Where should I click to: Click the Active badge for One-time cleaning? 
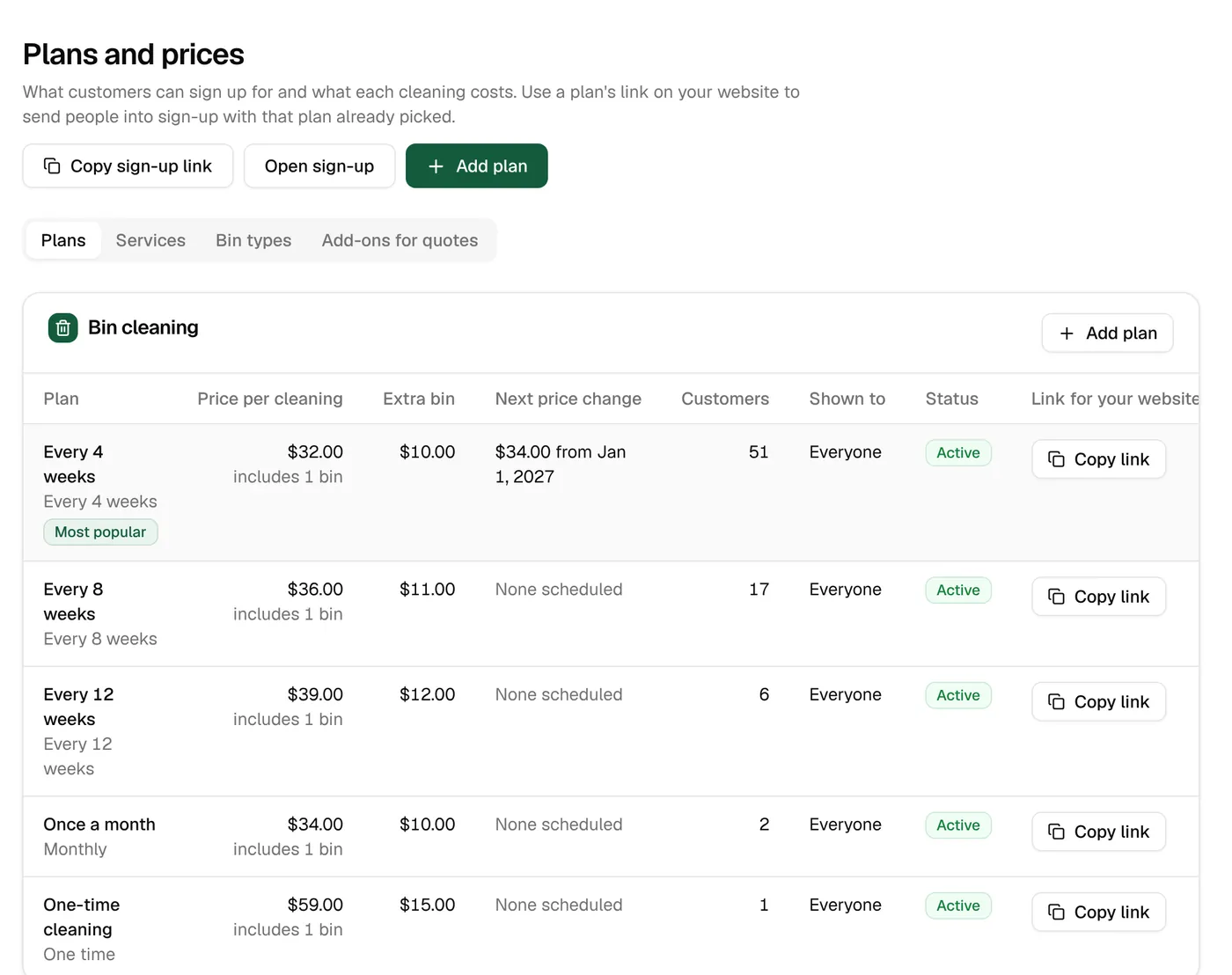pyautogui.click(x=958, y=905)
